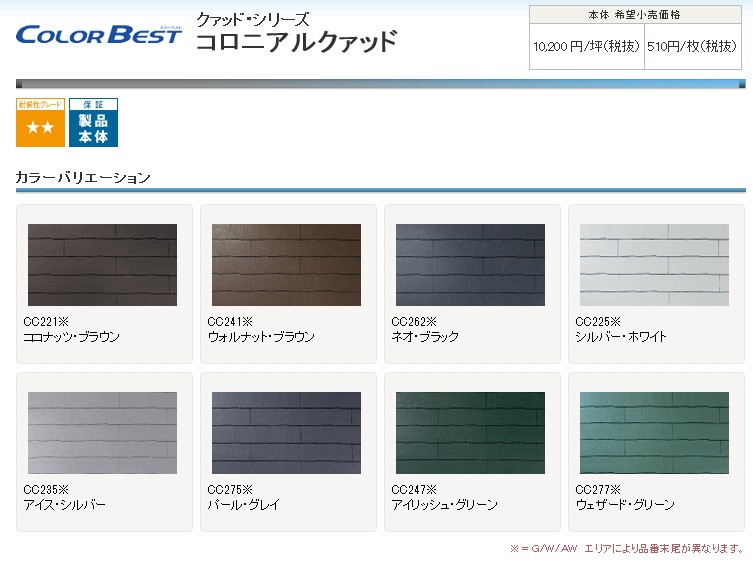Click the アイリッシュ・グリーン color name
The height and width of the screenshot is (563, 753).
445,505
